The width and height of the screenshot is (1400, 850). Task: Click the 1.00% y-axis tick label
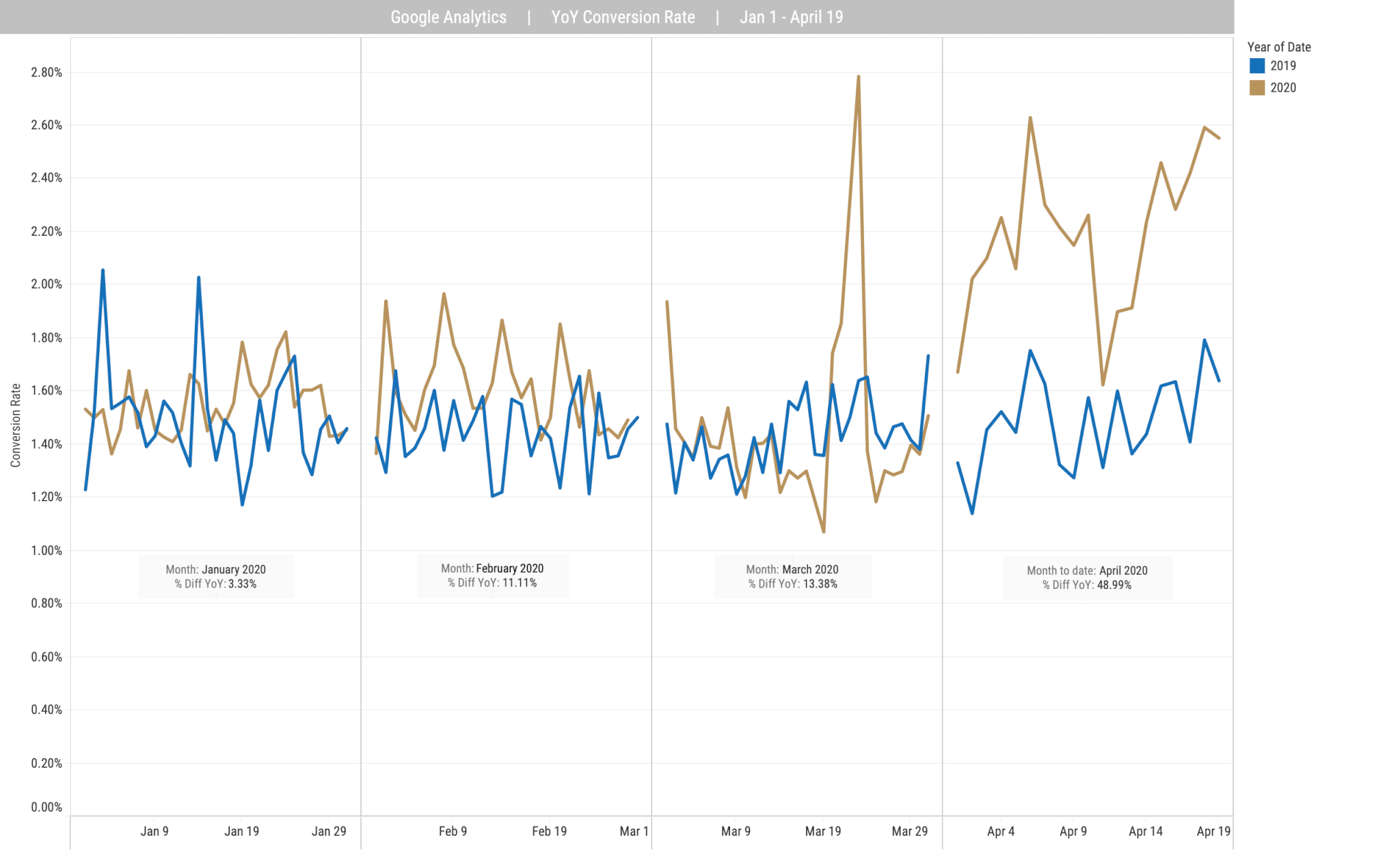click(x=46, y=551)
